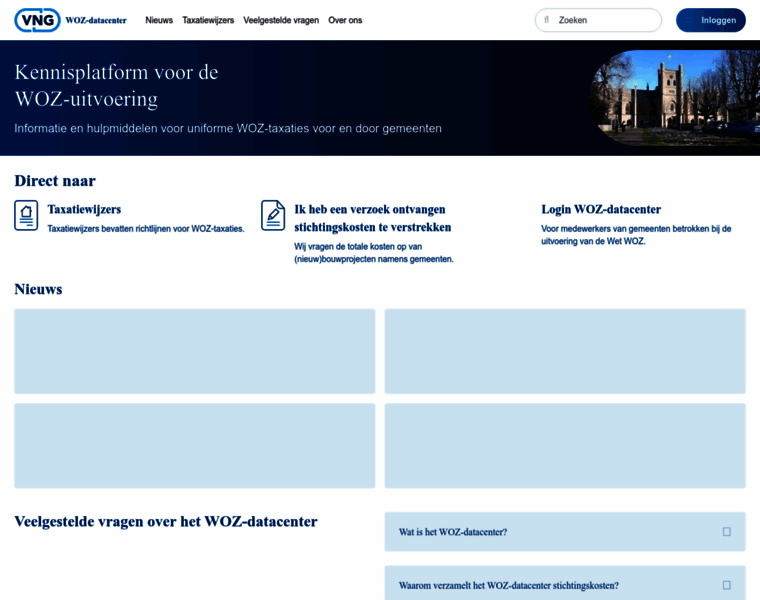
Task: Open the Nieuws menu item
Action: (x=159, y=20)
